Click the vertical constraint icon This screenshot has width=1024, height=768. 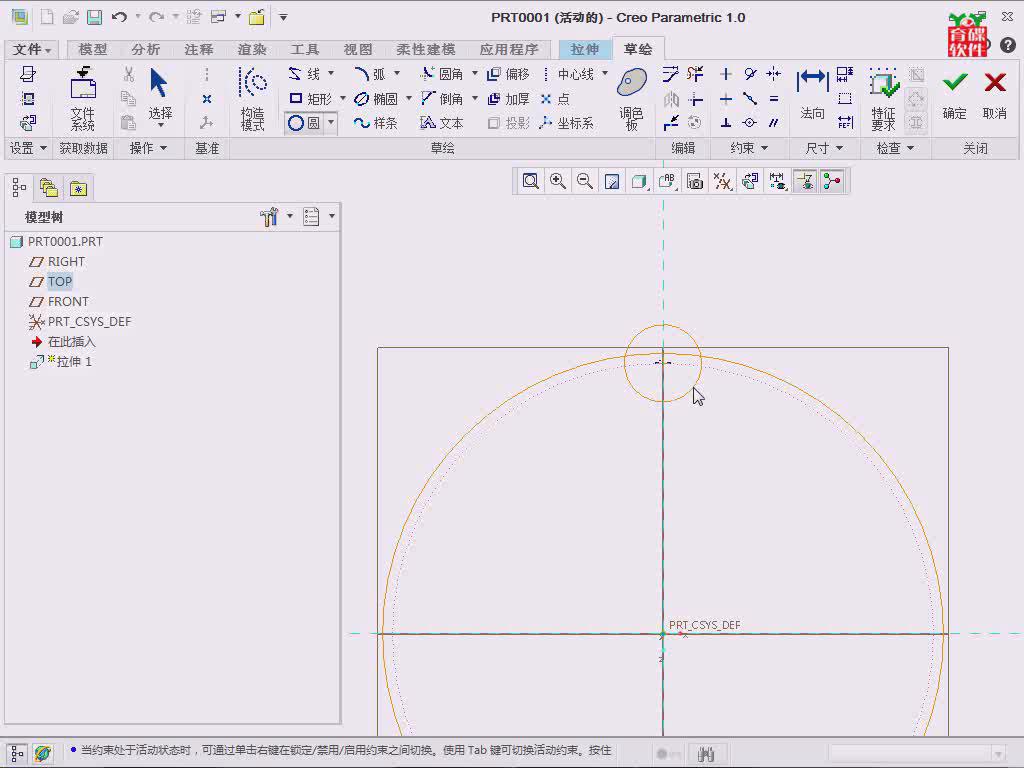click(x=726, y=74)
